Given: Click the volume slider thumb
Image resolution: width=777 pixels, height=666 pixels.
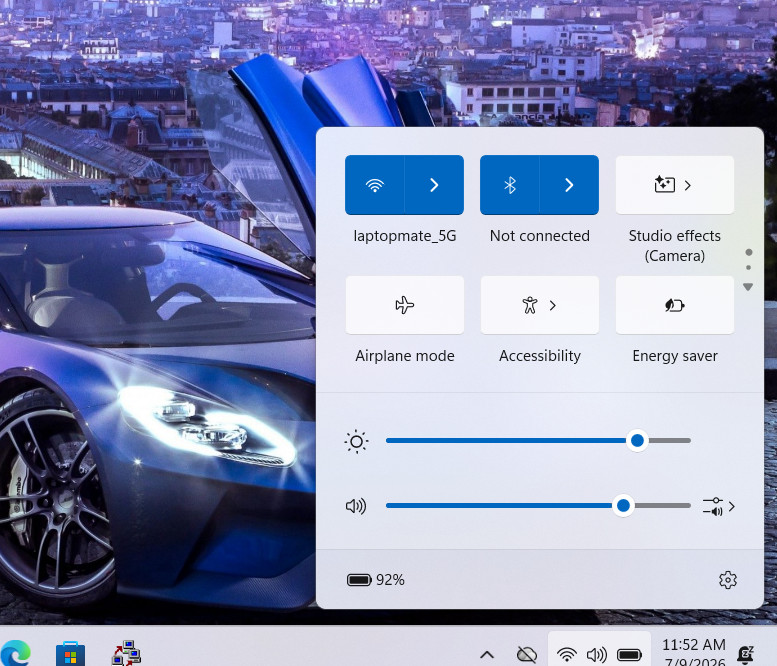Looking at the screenshot, I should (623, 505).
